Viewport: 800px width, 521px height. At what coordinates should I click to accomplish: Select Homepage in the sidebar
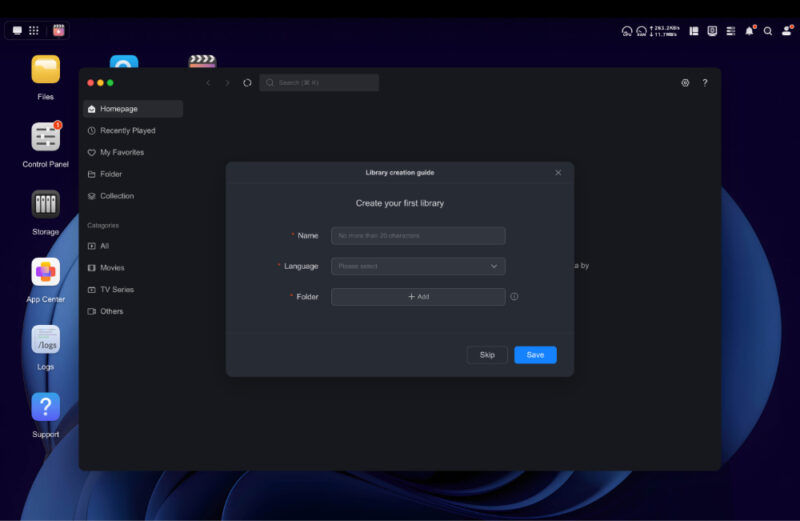[x=132, y=109]
